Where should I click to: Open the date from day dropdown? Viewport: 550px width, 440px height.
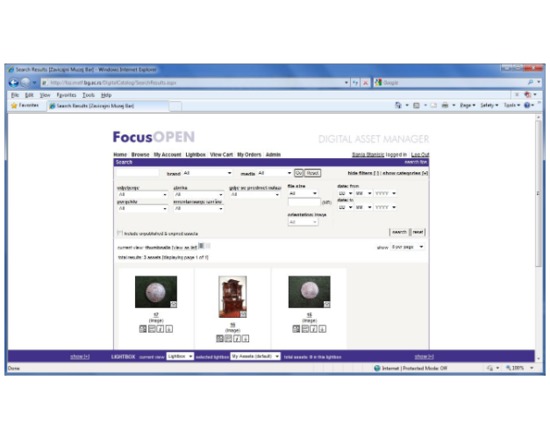pos(346,193)
